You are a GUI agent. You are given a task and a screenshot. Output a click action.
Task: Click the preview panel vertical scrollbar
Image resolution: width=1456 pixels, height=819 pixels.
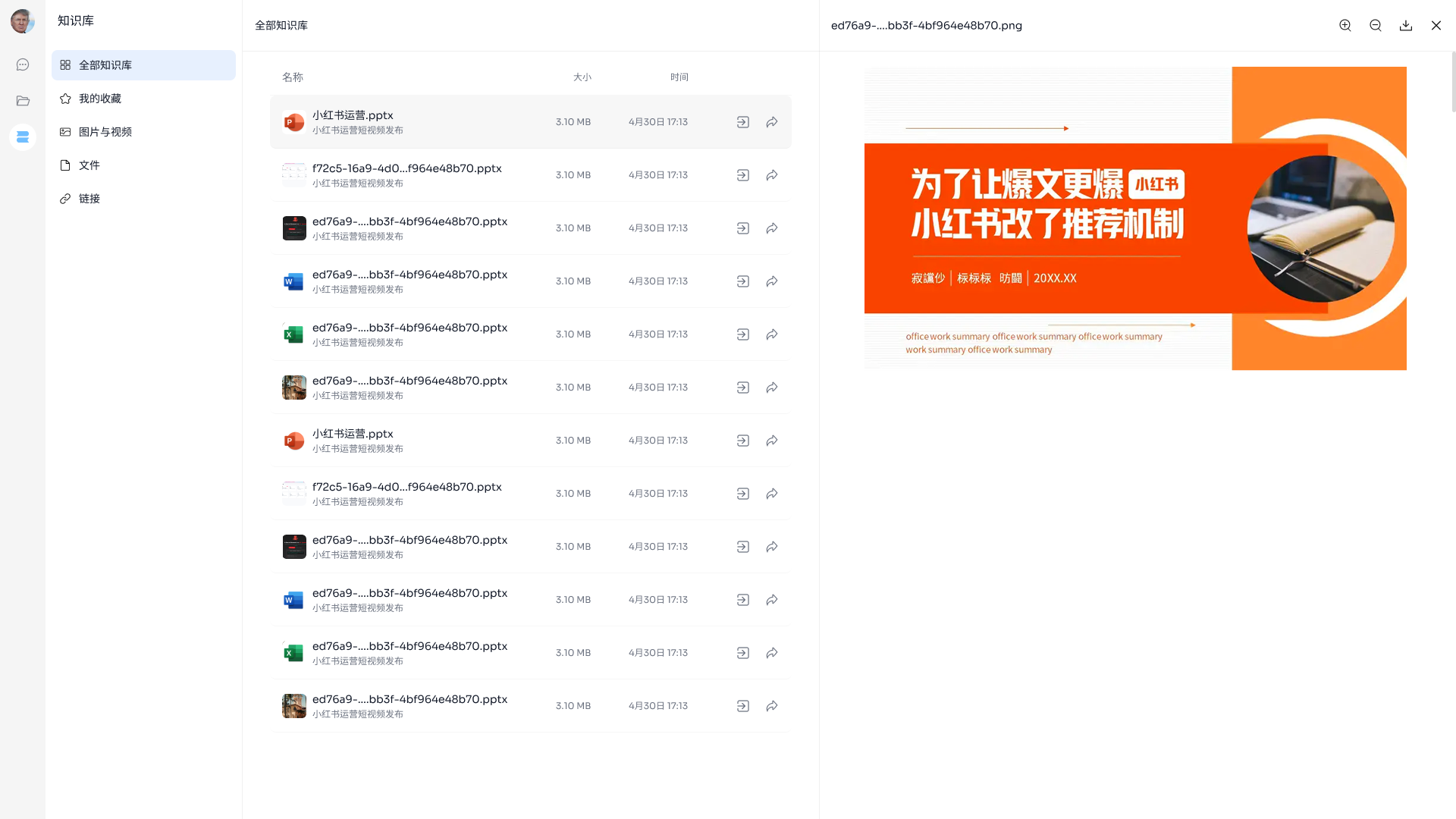1453,82
